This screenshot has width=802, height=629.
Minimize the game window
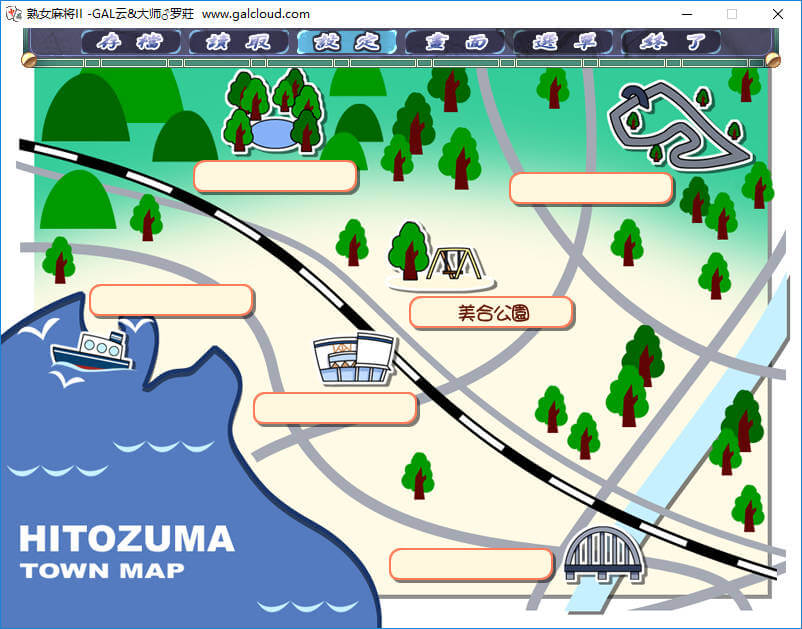point(686,14)
